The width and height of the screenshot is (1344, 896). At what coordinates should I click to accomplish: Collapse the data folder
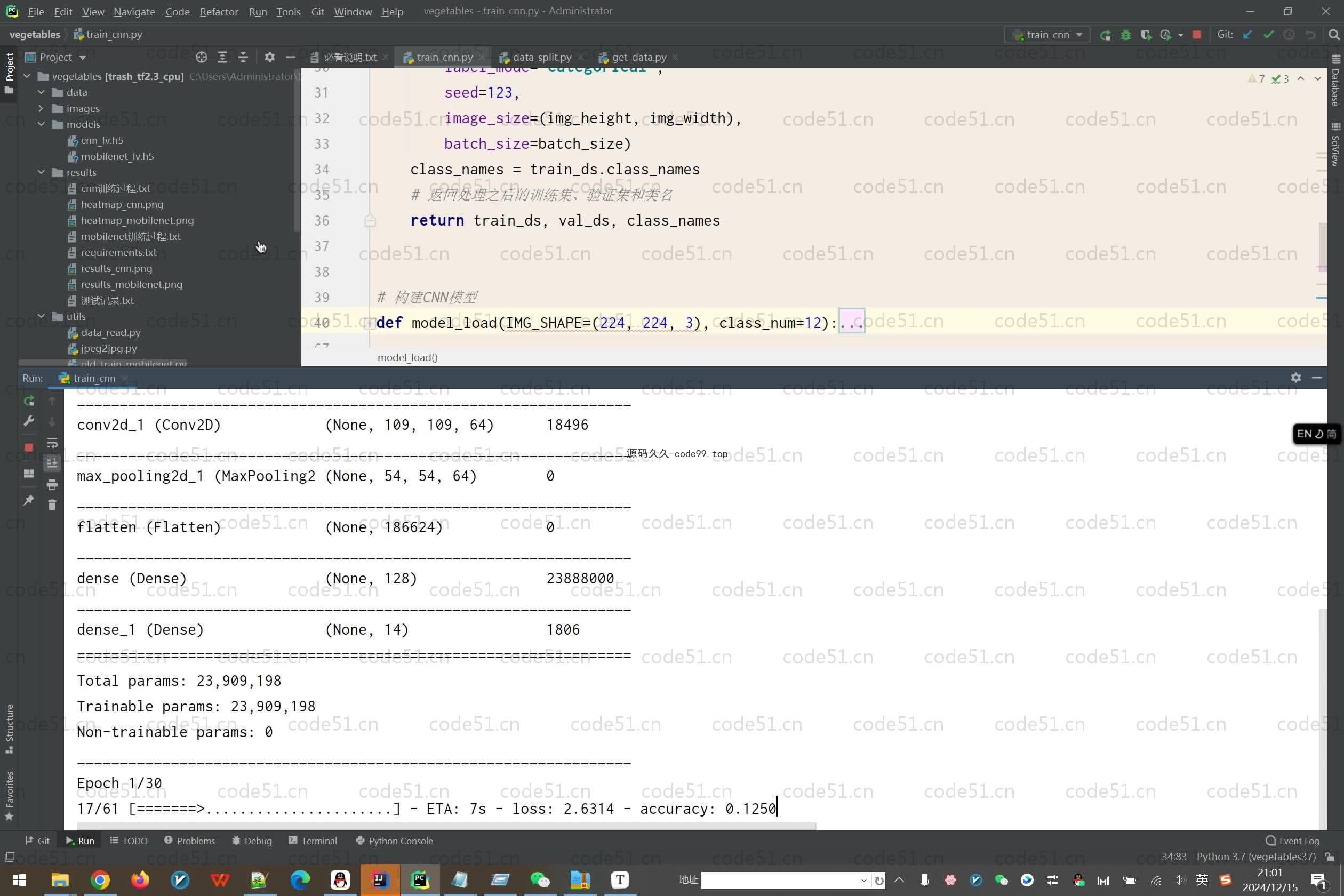[x=41, y=92]
